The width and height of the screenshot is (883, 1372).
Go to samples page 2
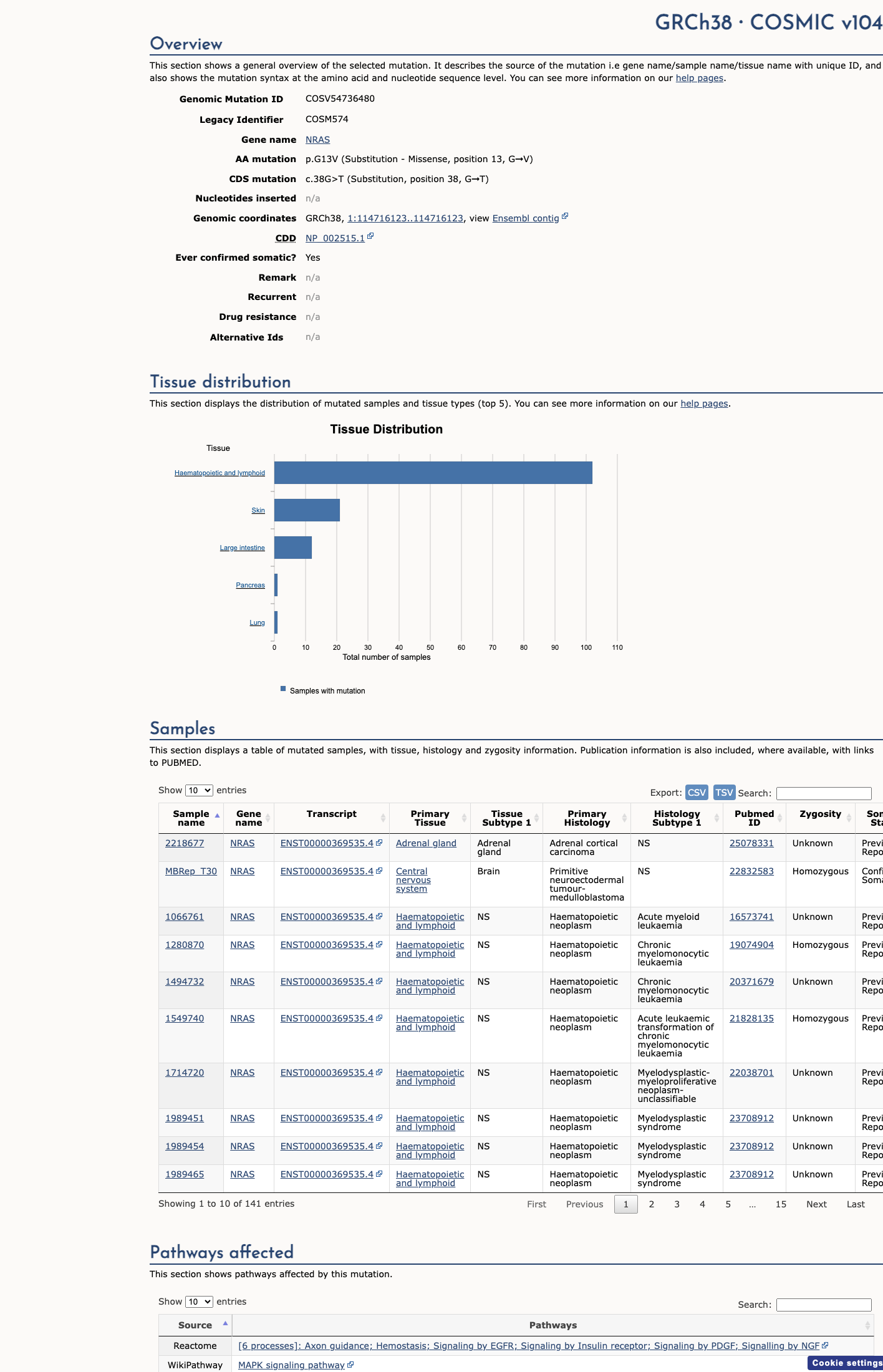(x=652, y=1204)
